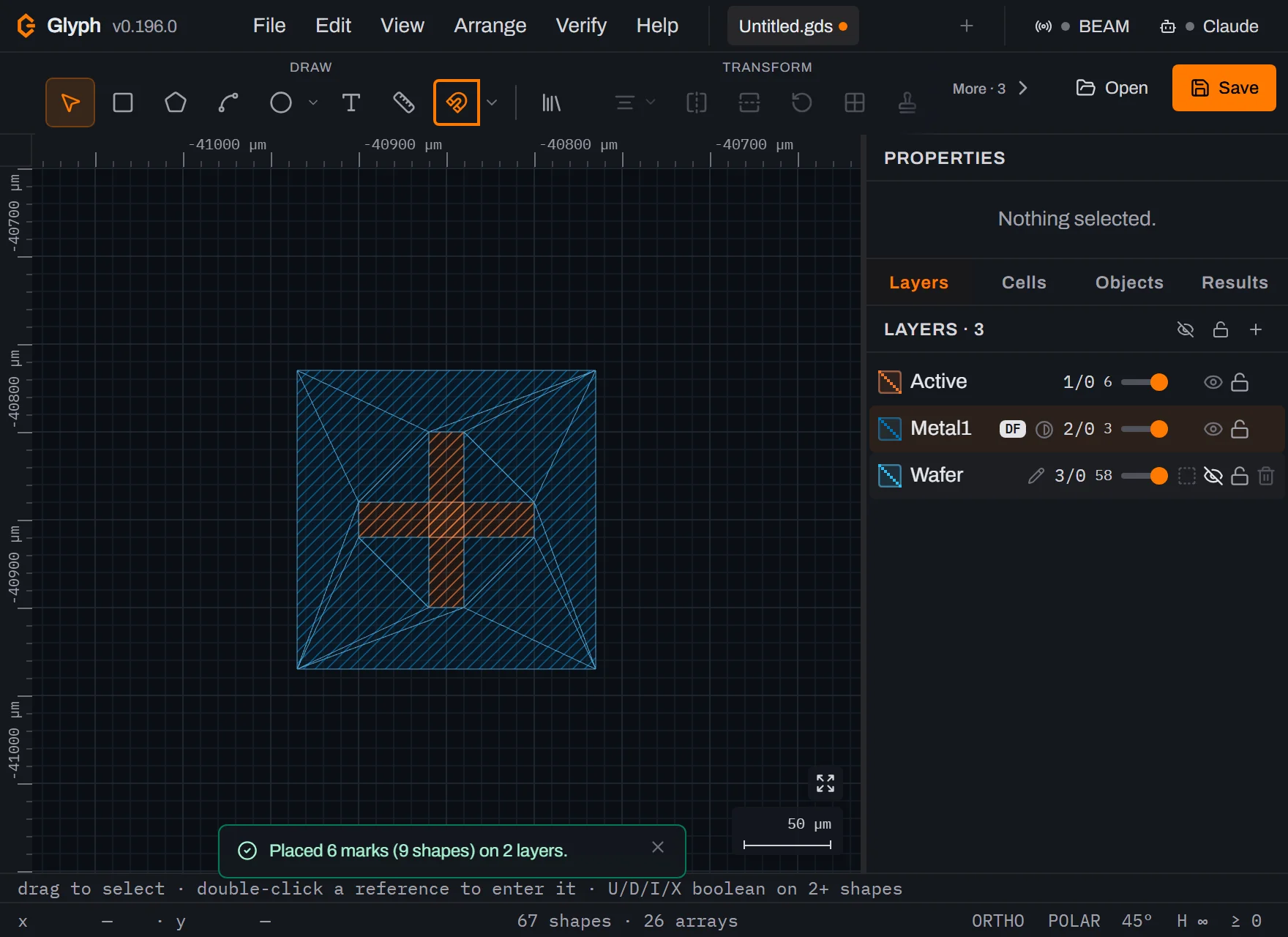Select the Circle draw tool
The image size is (1288, 937).
click(281, 102)
